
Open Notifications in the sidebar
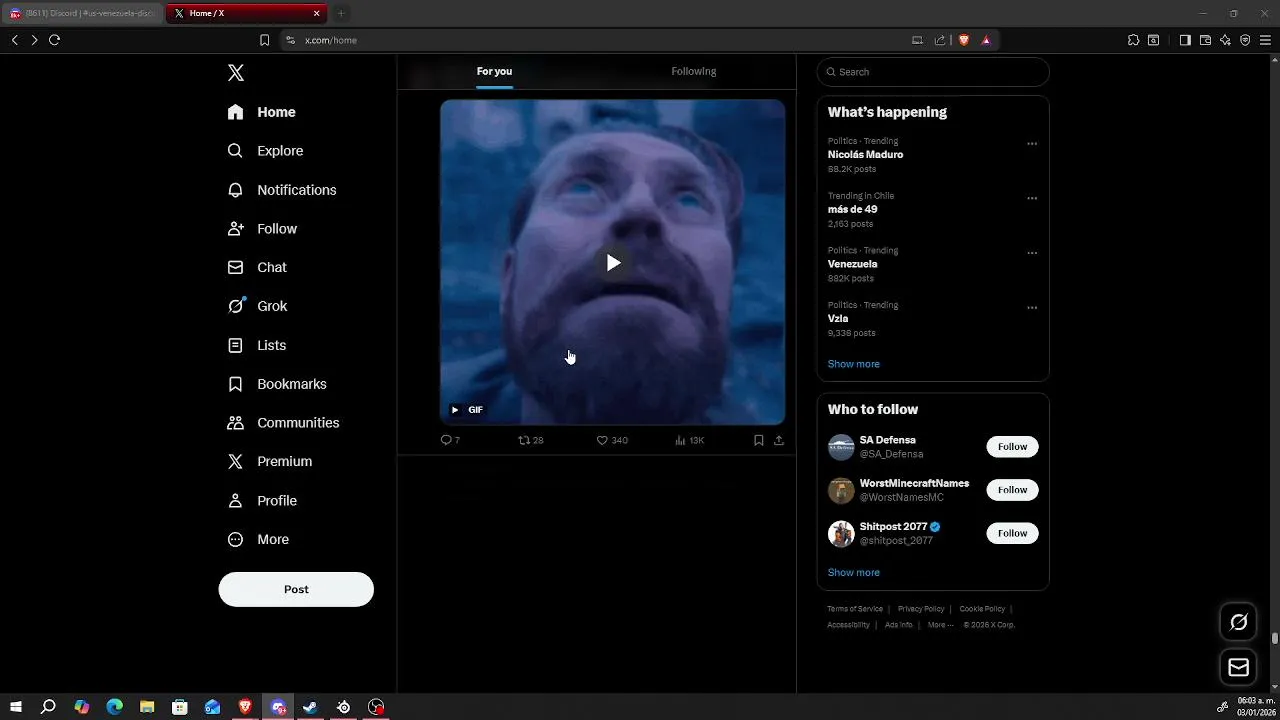point(281,190)
